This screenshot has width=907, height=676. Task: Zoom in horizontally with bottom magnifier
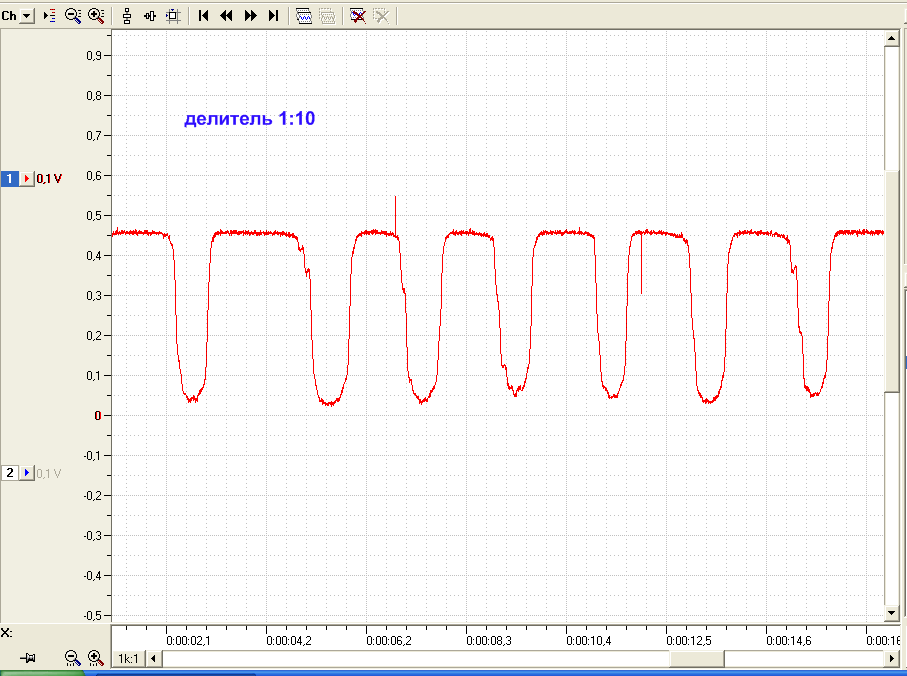tap(95, 658)
